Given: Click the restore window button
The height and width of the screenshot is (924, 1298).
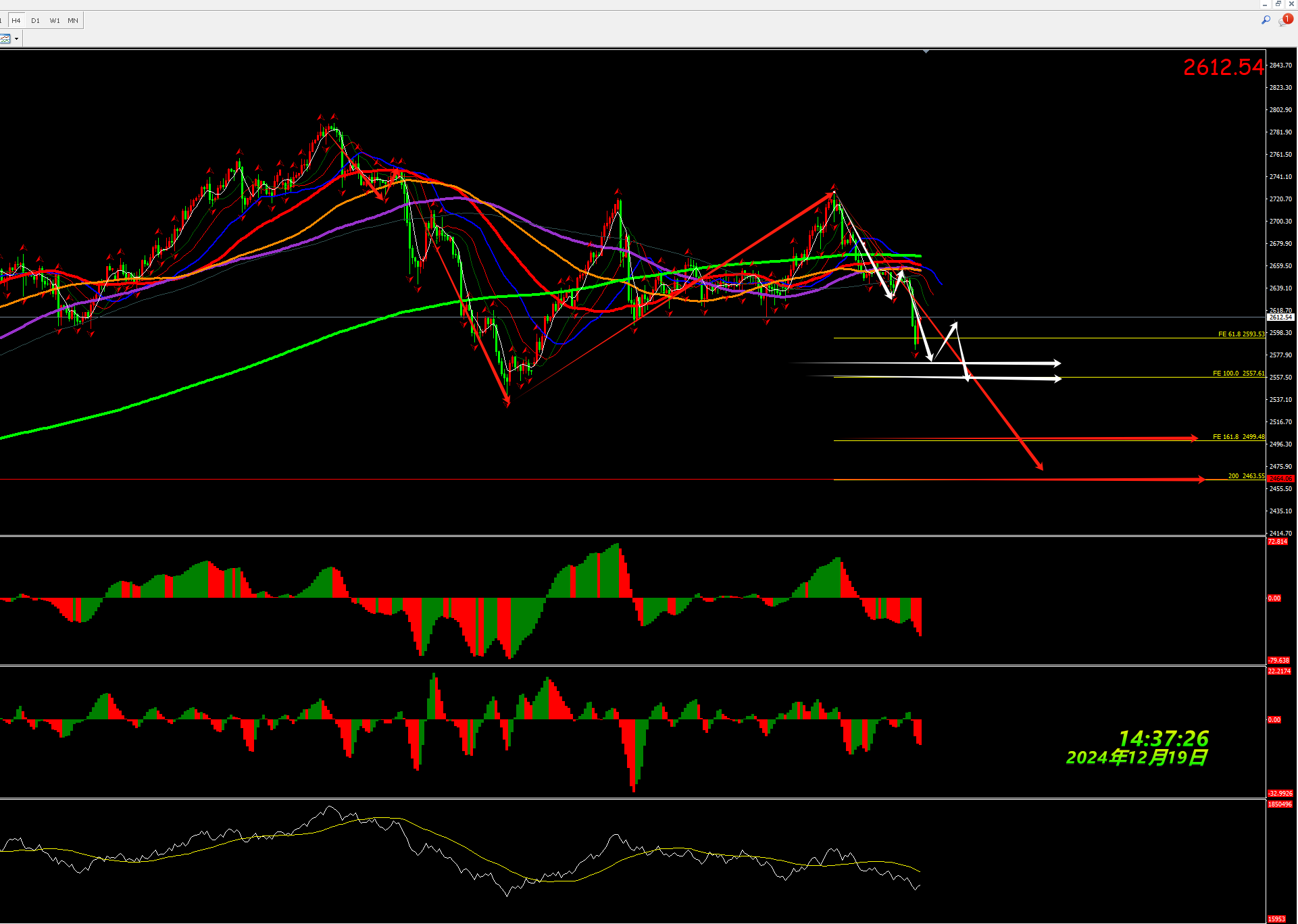Looking at the screenshot, I should point(1278,4).
